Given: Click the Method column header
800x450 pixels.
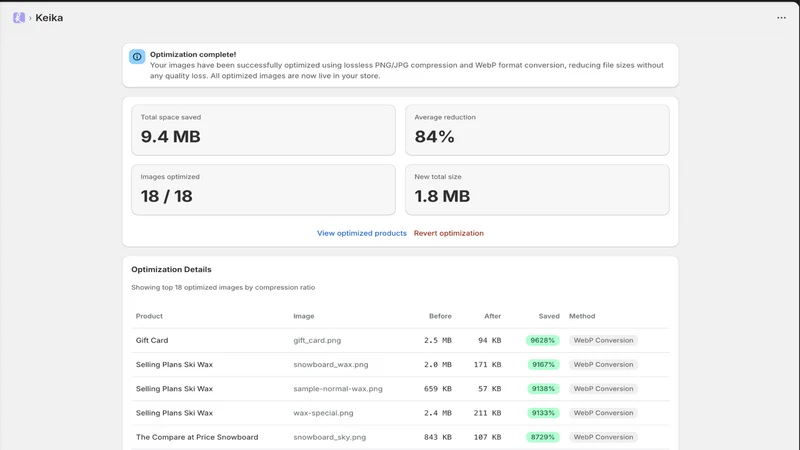Looking at the screenshot, I should pyautogui.click(x=582, y=316).
